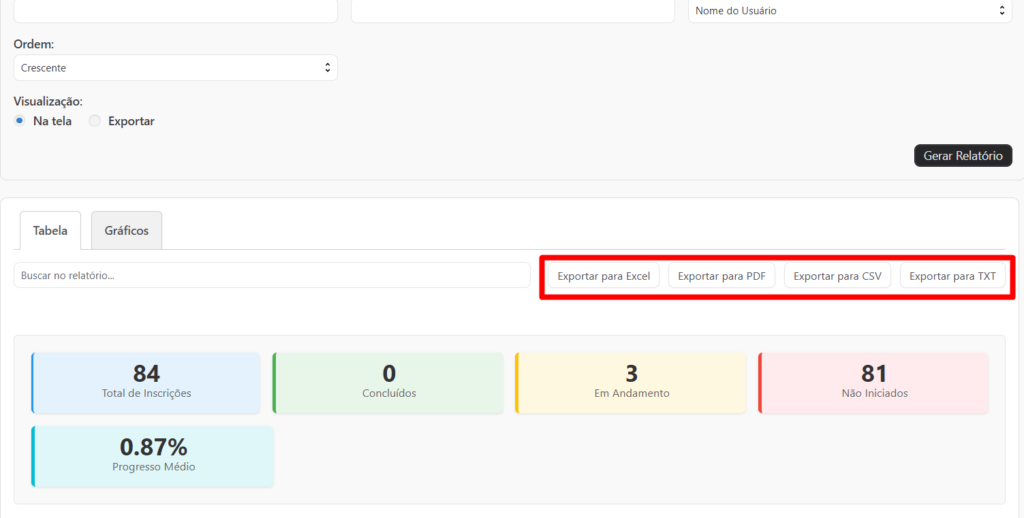Open the Nome do Usuário dropdown
Screen dimensions: 1024x518
(x=849, y=11)
